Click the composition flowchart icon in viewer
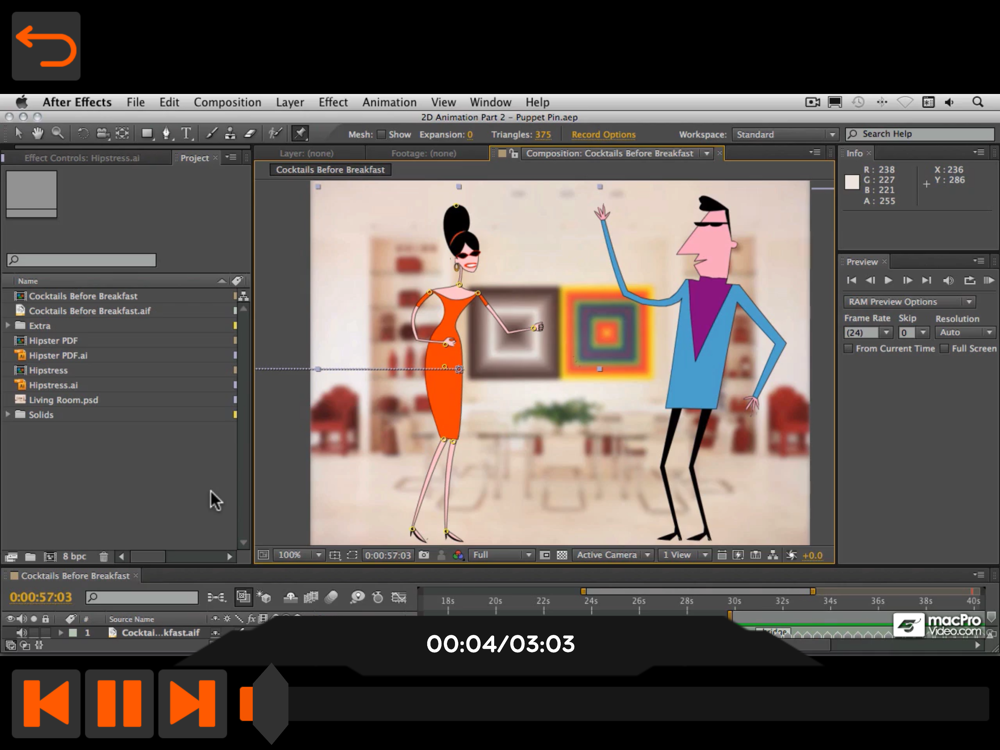This screenshot has height=750, width=1000. click(773, 555)
